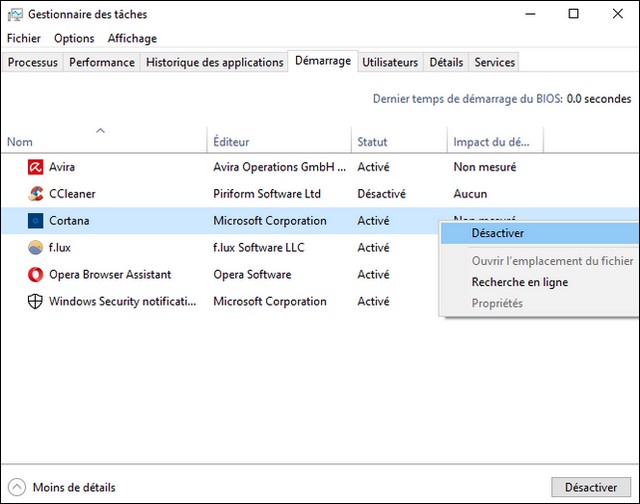This screenshot has width=640, height=504.
Task: Click the Cortana blue square icon
Action: pyautogui.click(x=36, y=221)
